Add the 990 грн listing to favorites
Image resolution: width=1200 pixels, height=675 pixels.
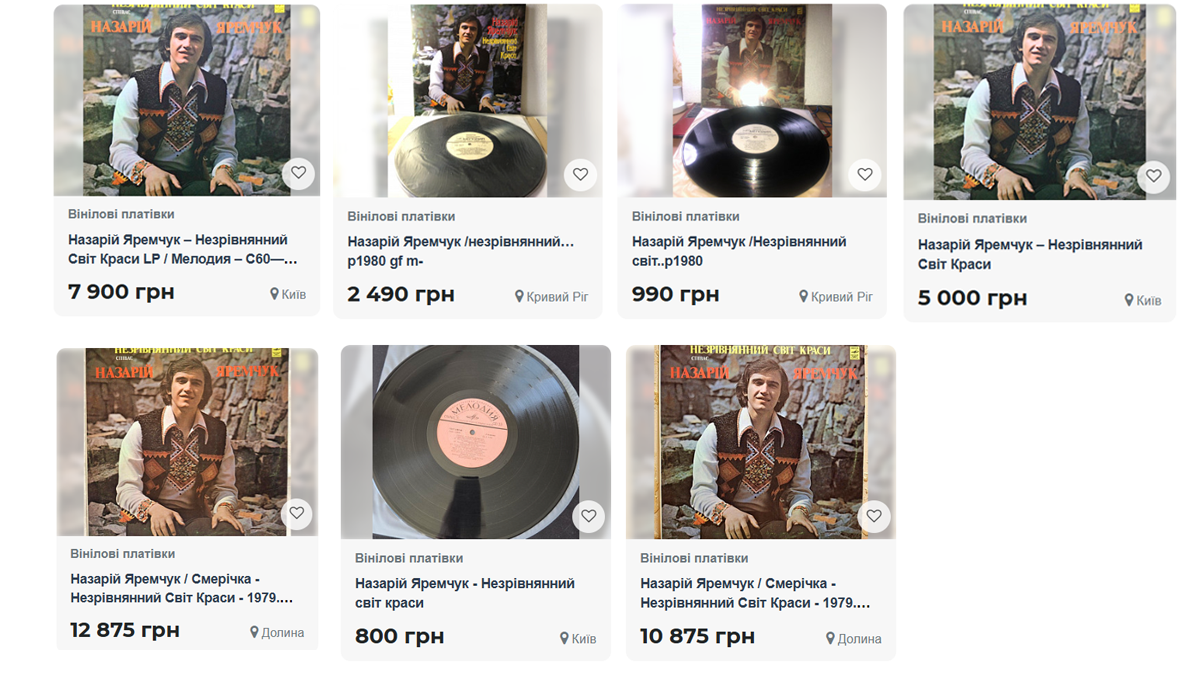coord(865,174)
